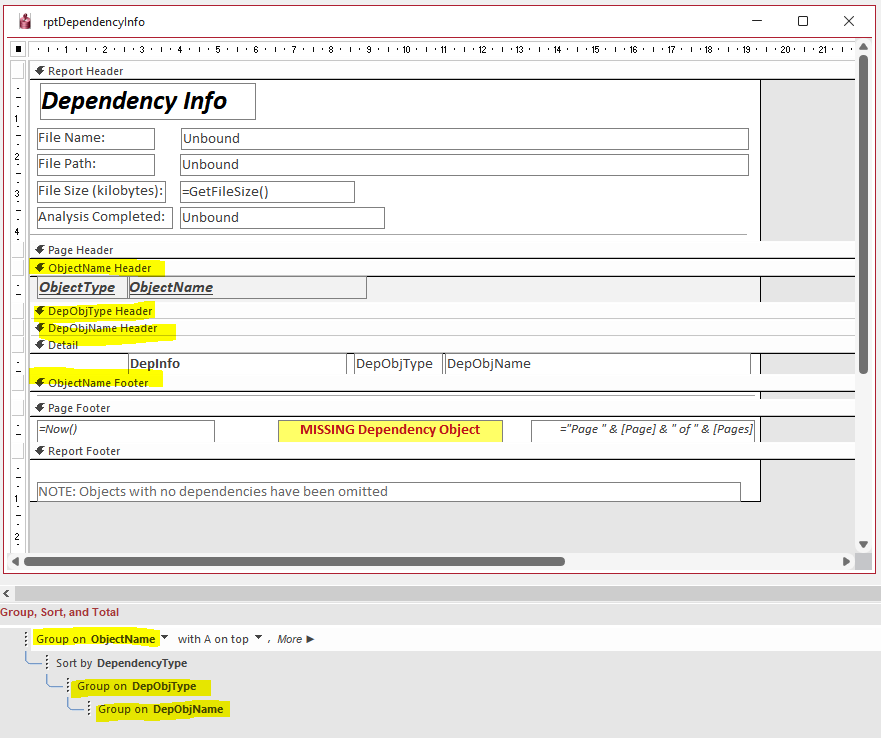Screen dimensions: 881x738
Task: Click the Unbound textbox beside Analysis Completed
Action: click(x=282, y=218)
